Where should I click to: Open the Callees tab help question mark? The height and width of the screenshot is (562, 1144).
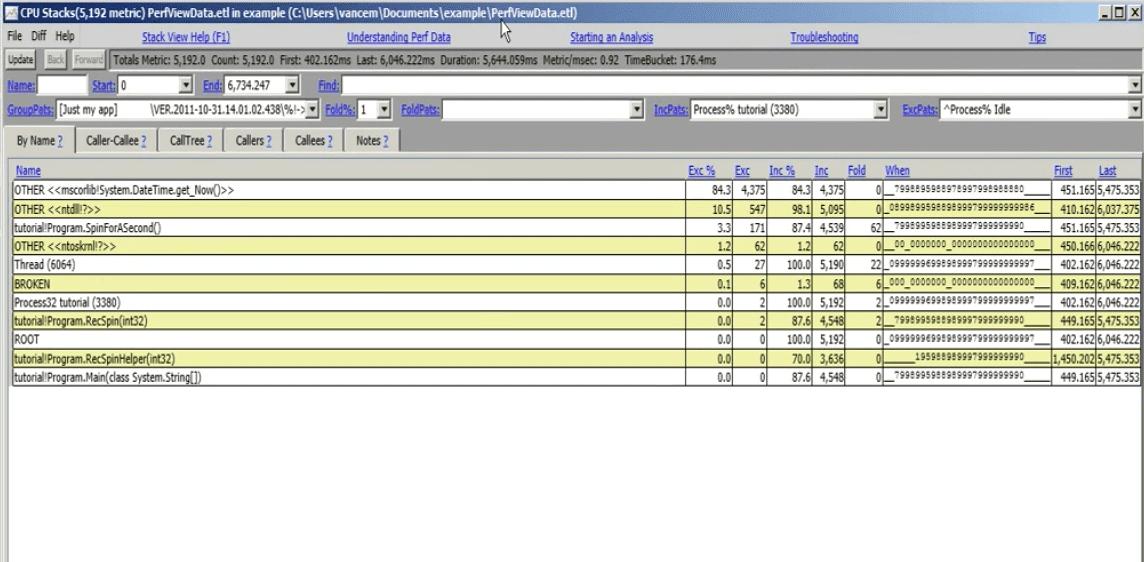(330, 141)
